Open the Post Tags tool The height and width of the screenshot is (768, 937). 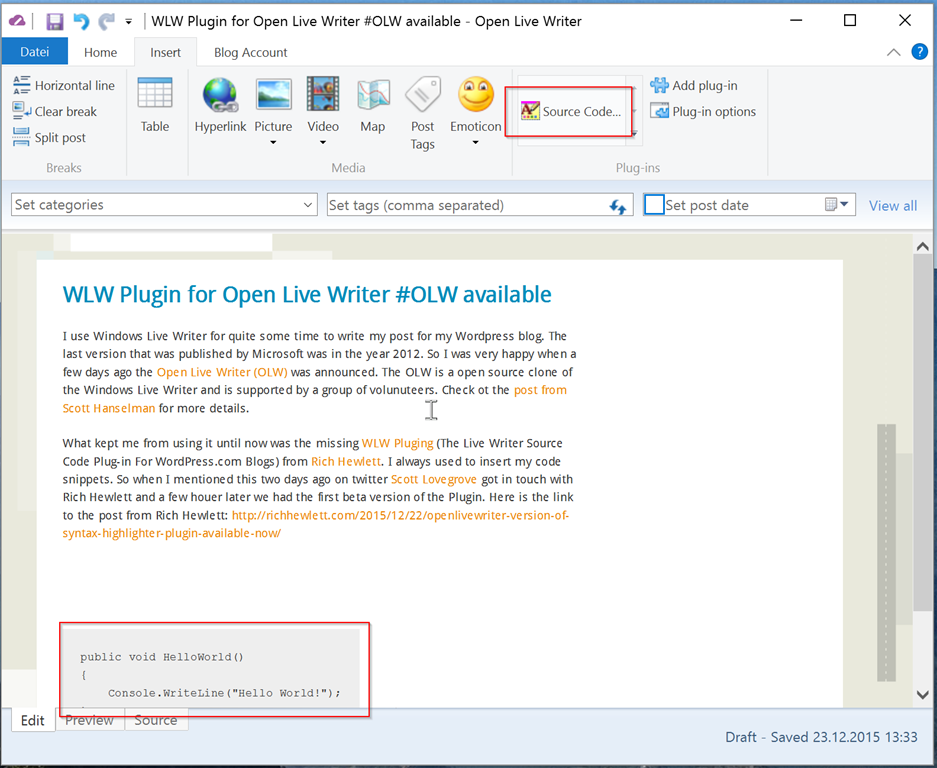(423, 112)
